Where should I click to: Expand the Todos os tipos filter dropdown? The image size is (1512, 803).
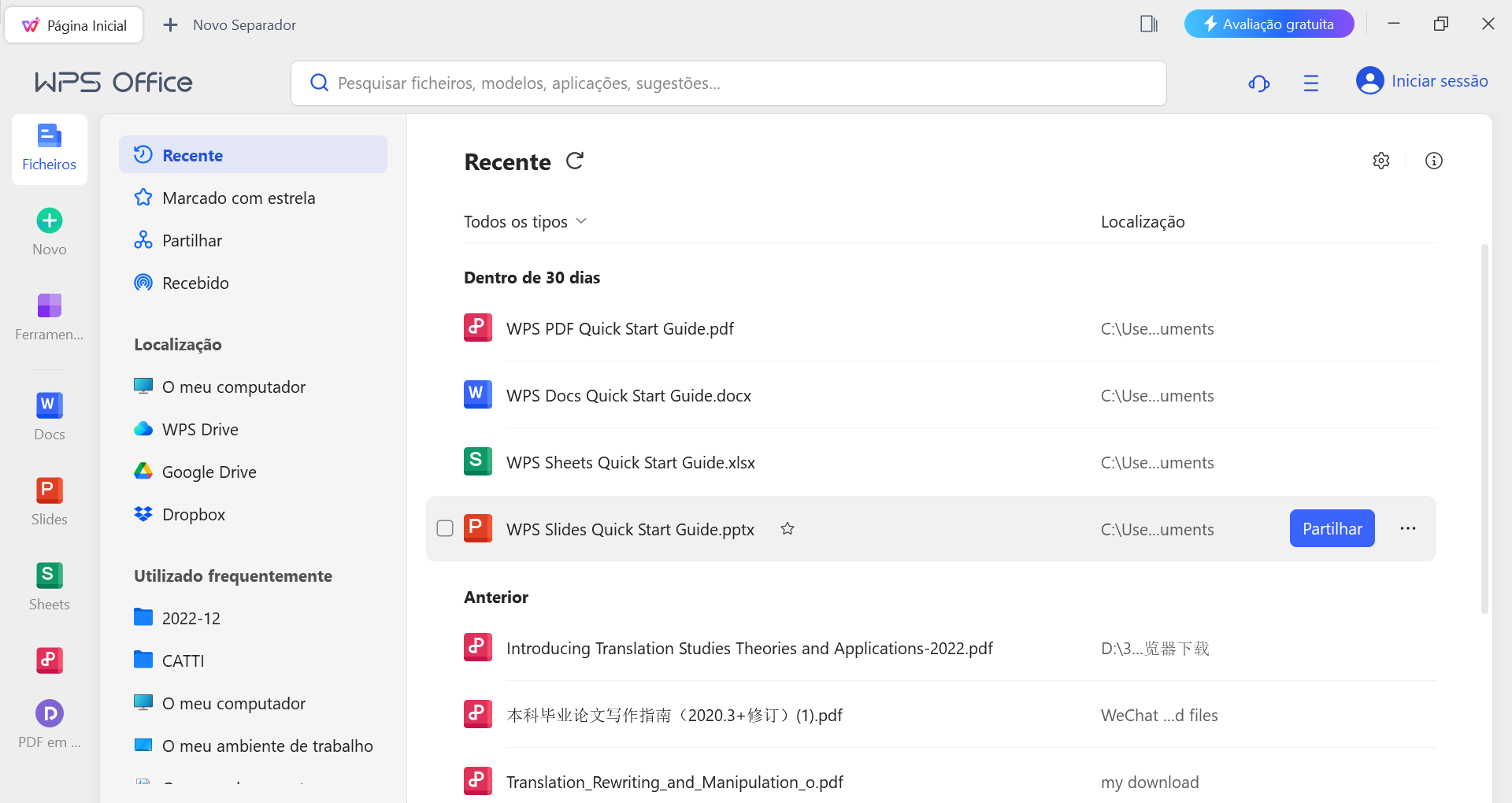pos(525,221)
